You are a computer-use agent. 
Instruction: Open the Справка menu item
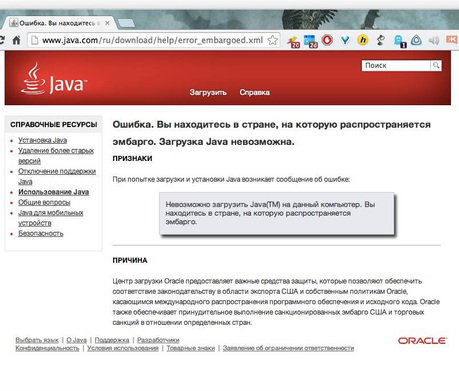point(254,92)
